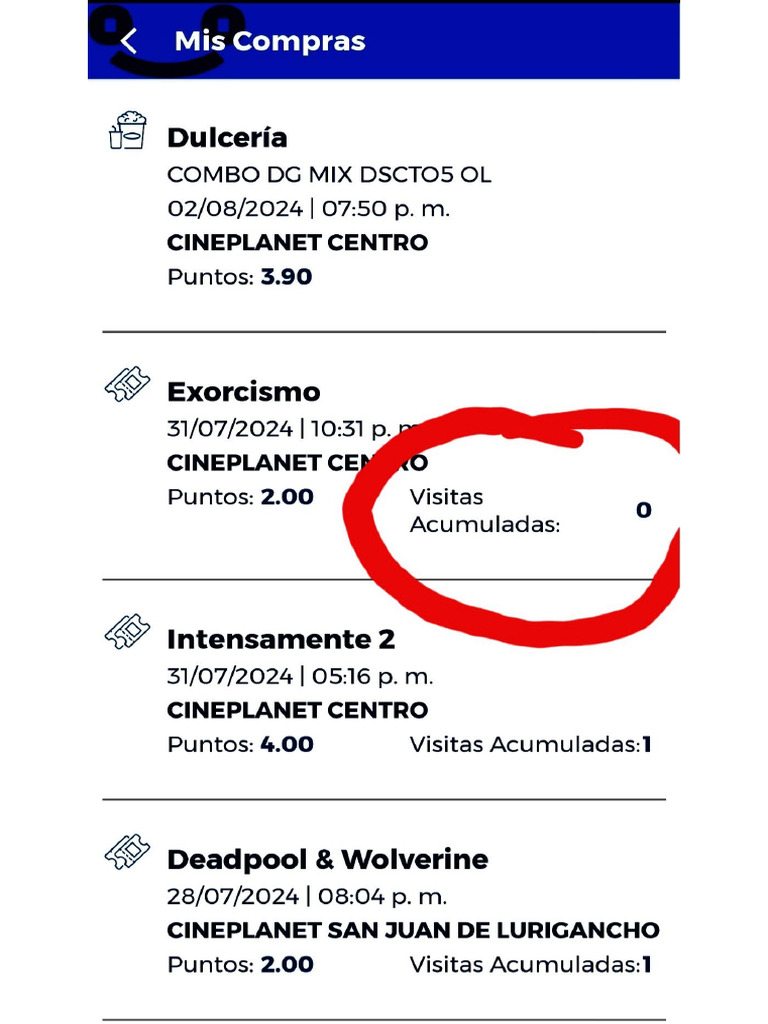
Task: Select COMBO DG MIX DSCTO5 OL text
Action: tap(329, 175)
